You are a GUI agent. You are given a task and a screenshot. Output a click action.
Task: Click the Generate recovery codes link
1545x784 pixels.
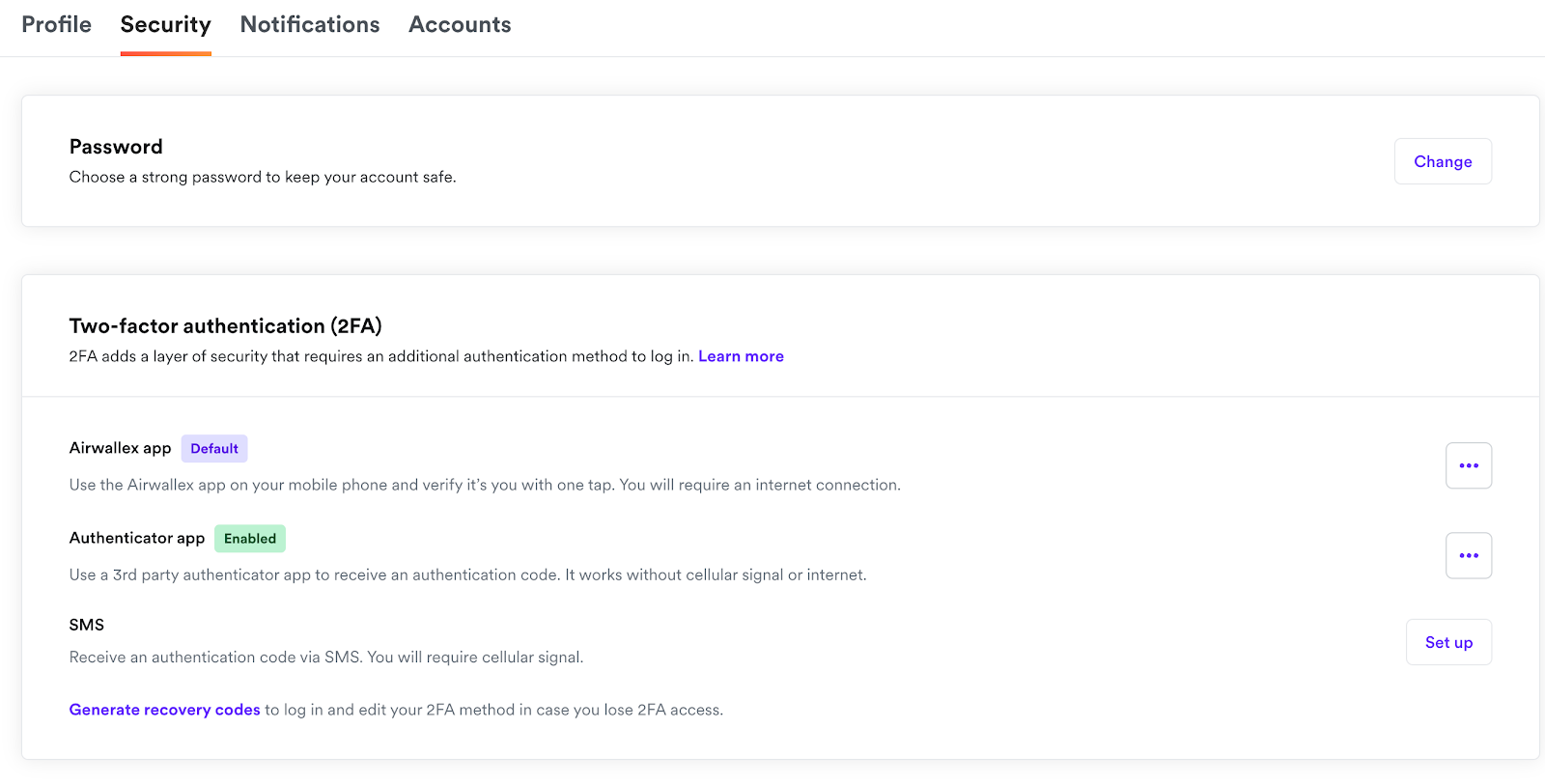165,710
